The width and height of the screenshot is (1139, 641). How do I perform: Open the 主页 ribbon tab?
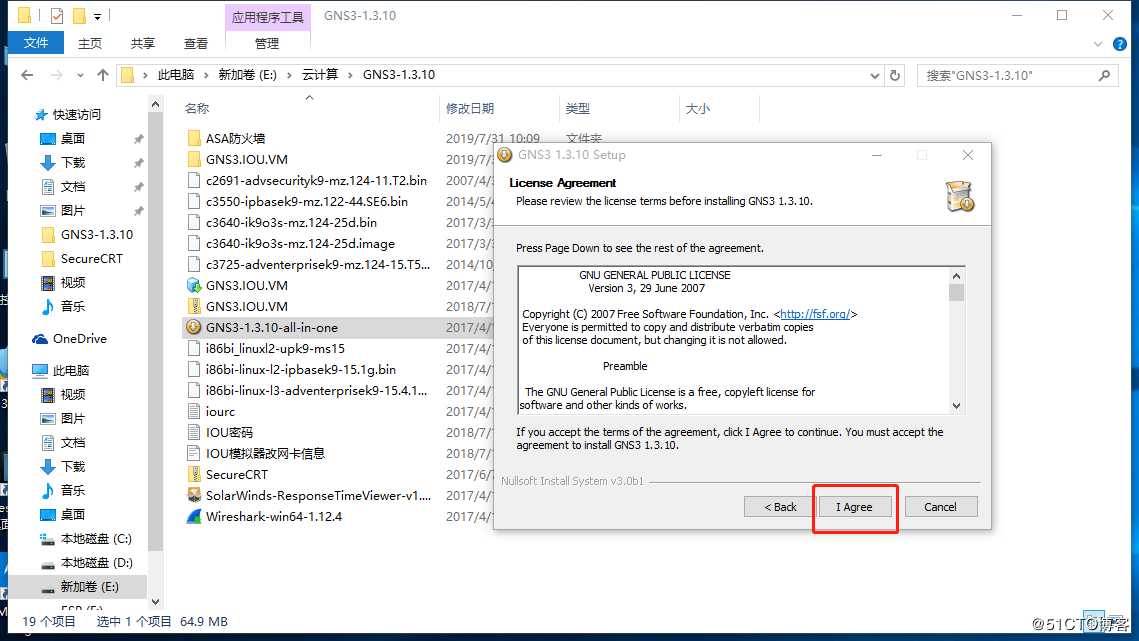(90, 44)
